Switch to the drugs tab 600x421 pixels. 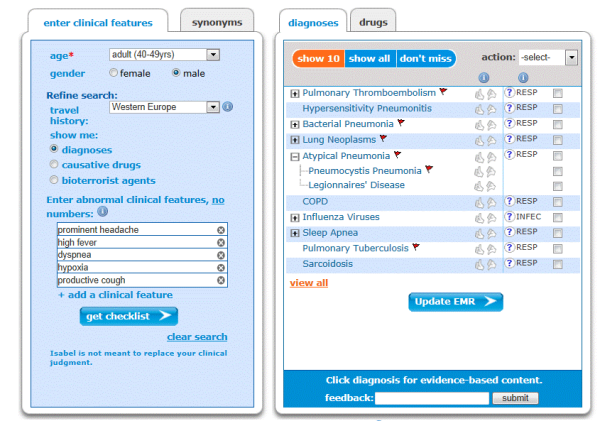click(373, 22)
